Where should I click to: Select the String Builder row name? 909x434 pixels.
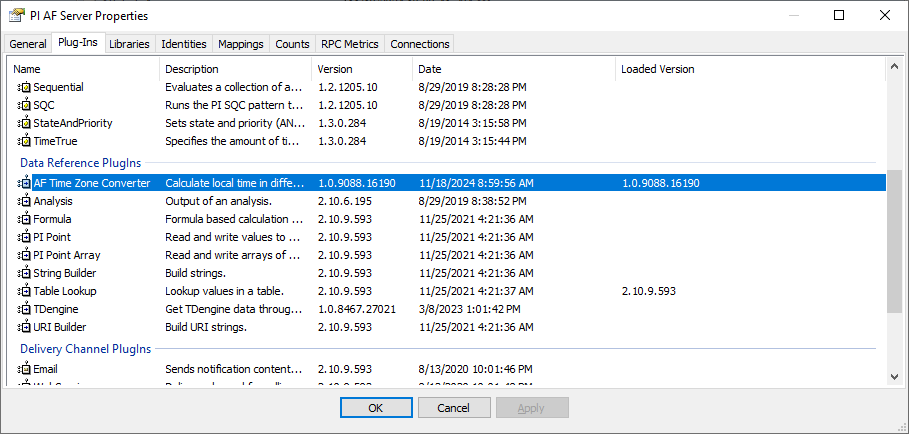point(65,273)
